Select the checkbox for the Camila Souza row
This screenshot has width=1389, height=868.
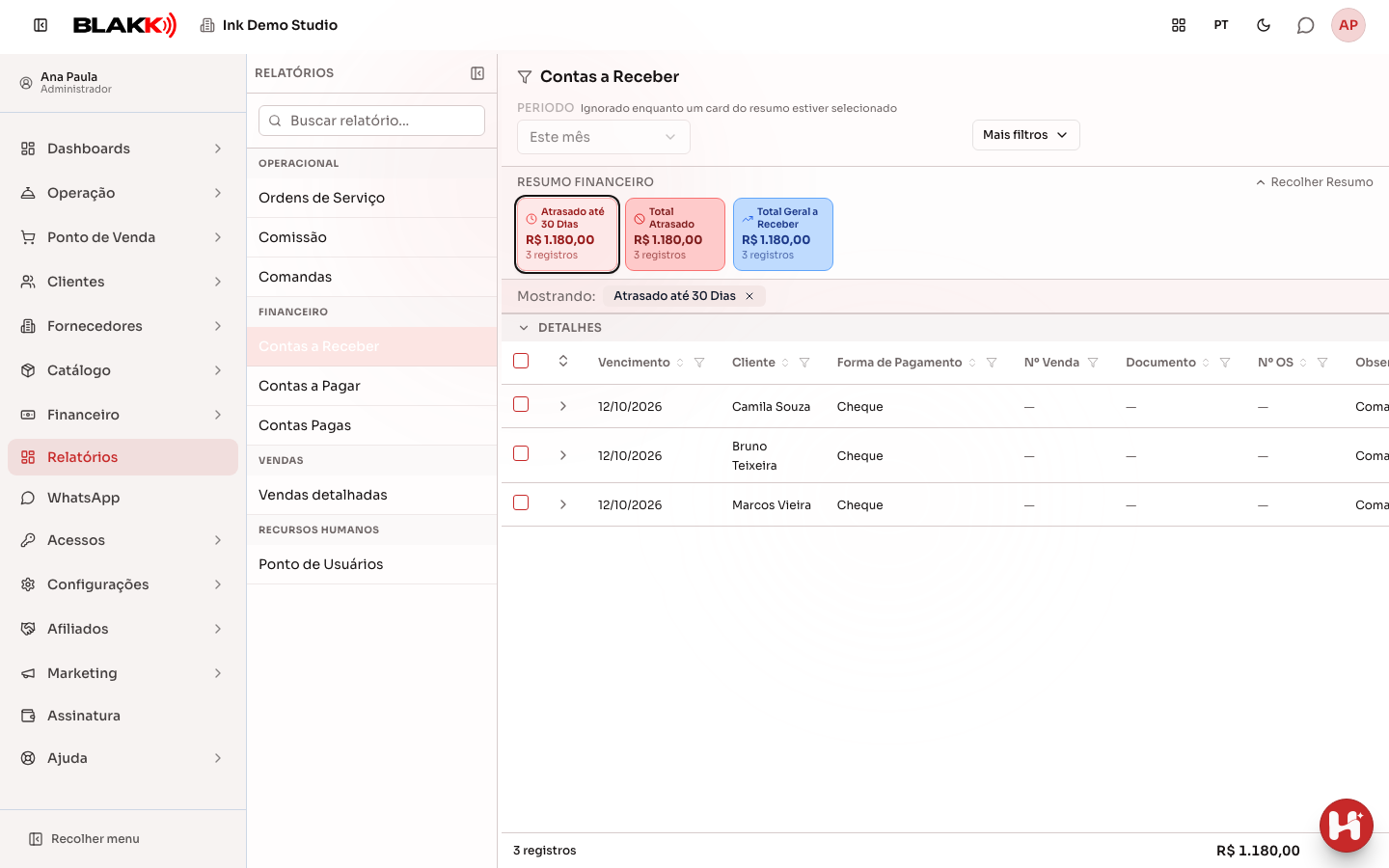tap(521, 405)
